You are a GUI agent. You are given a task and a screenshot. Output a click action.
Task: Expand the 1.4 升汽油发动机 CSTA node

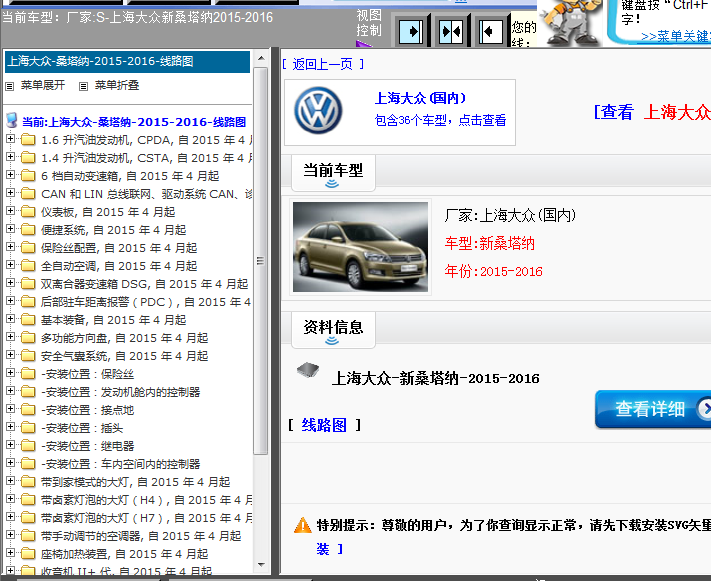point(10,157)
